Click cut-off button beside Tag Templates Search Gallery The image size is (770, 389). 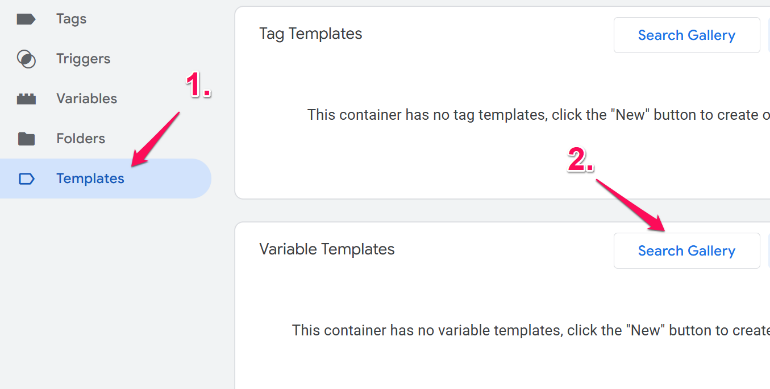coord(769,35)
